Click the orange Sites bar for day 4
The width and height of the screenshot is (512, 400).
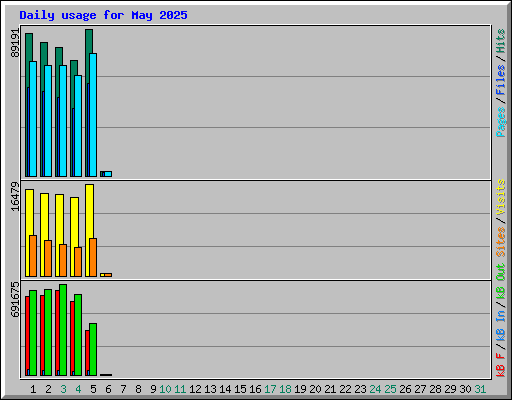click(x=78, y=262)
